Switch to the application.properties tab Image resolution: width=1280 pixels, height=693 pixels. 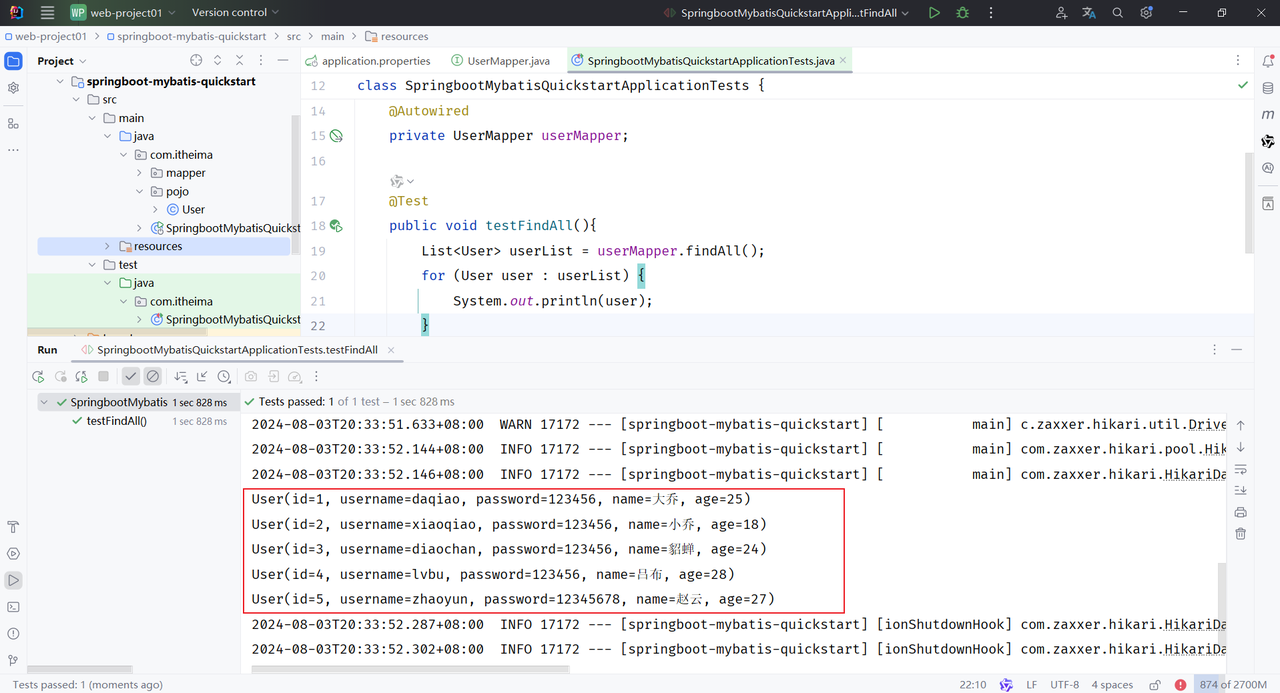pyautogui.click(x=368, y=61)
